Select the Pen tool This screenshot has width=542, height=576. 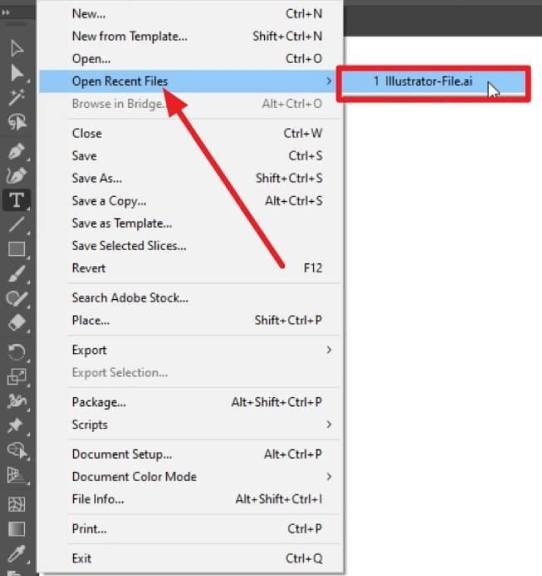17,151
